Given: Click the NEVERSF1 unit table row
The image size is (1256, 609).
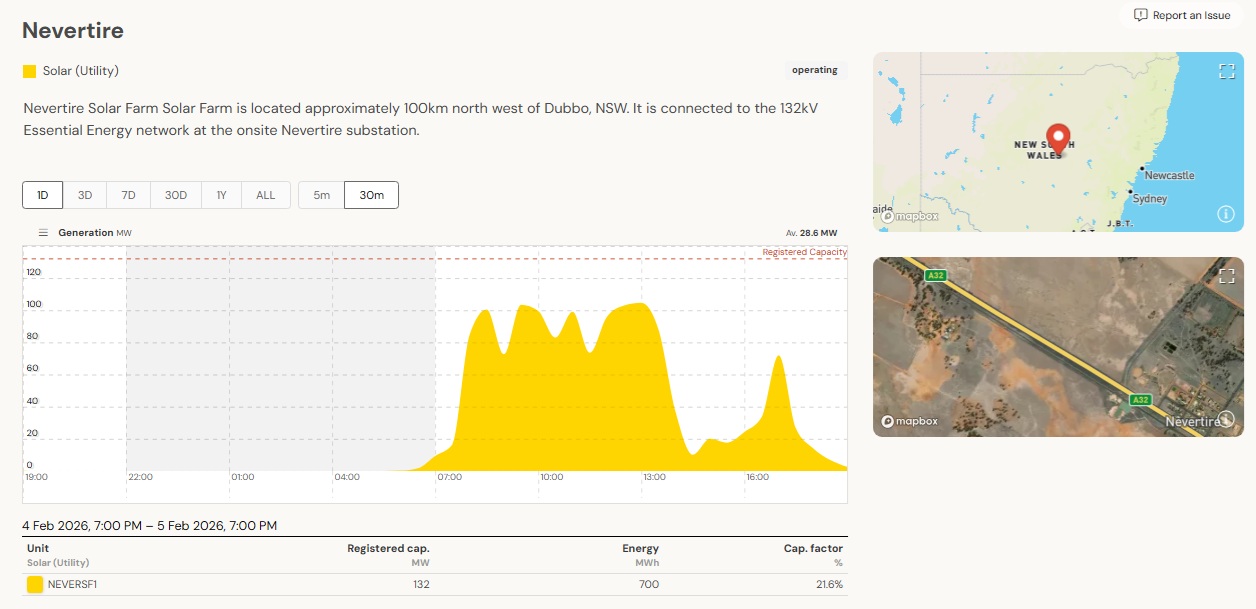Looking at the screenshot, I should tap(434, 584).
